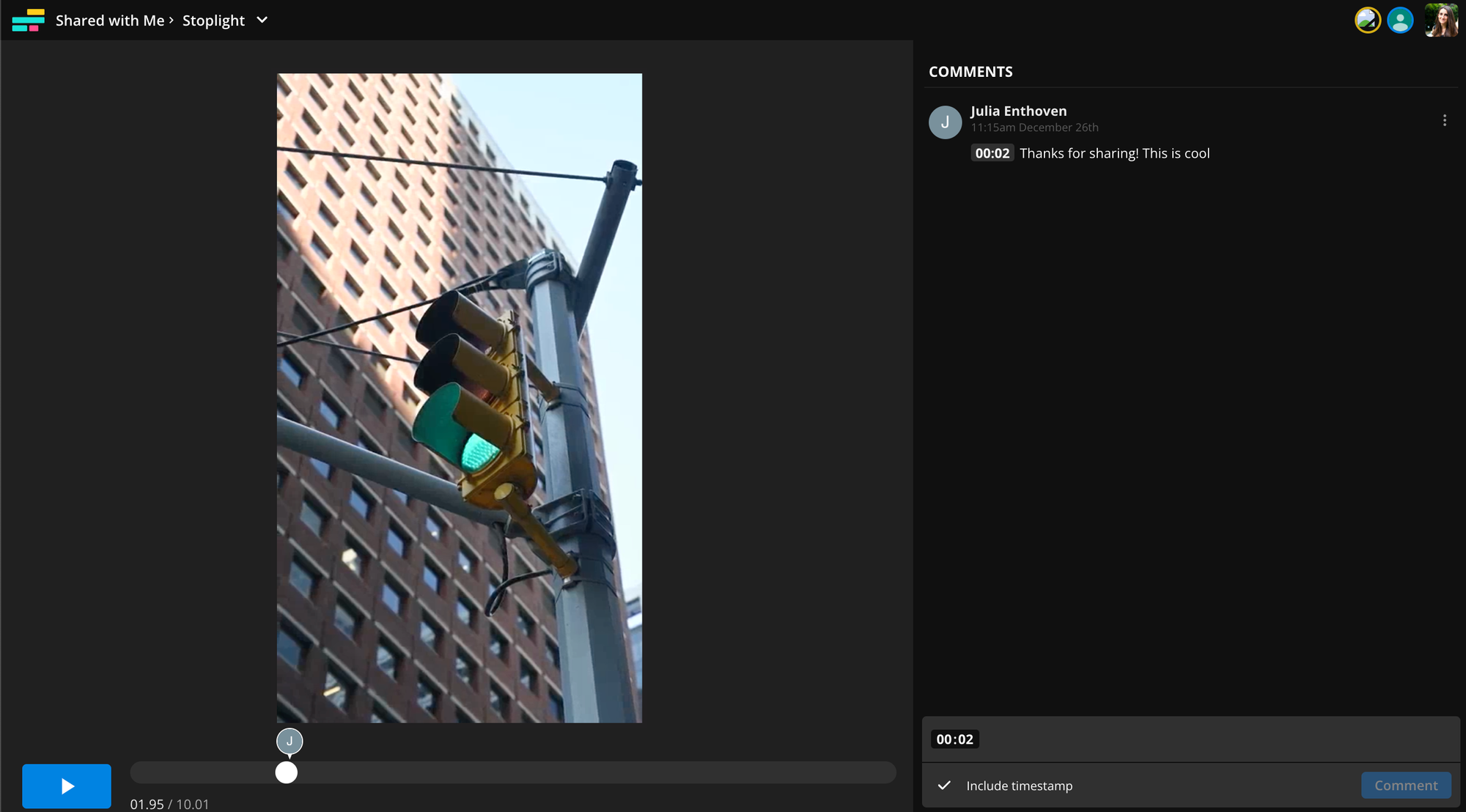The height and width of the screenshot is (812, 1466).
Task: Click the yellow-ringed collaborator avatar
Action: click(x=1367, y=20)
